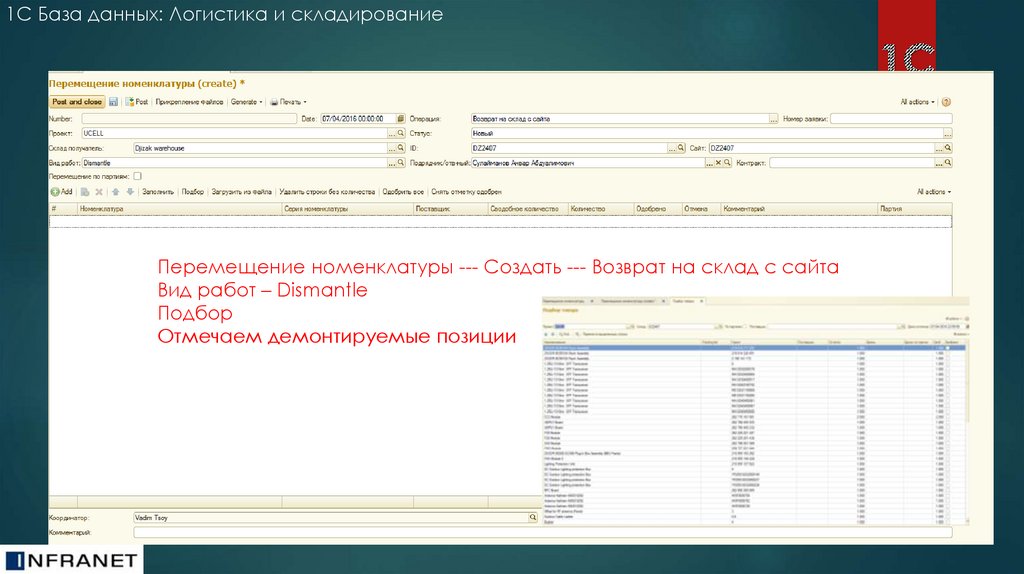1024x574 pixels.
Task: Click Загрузить из файла button
Action: click(242, 192)
